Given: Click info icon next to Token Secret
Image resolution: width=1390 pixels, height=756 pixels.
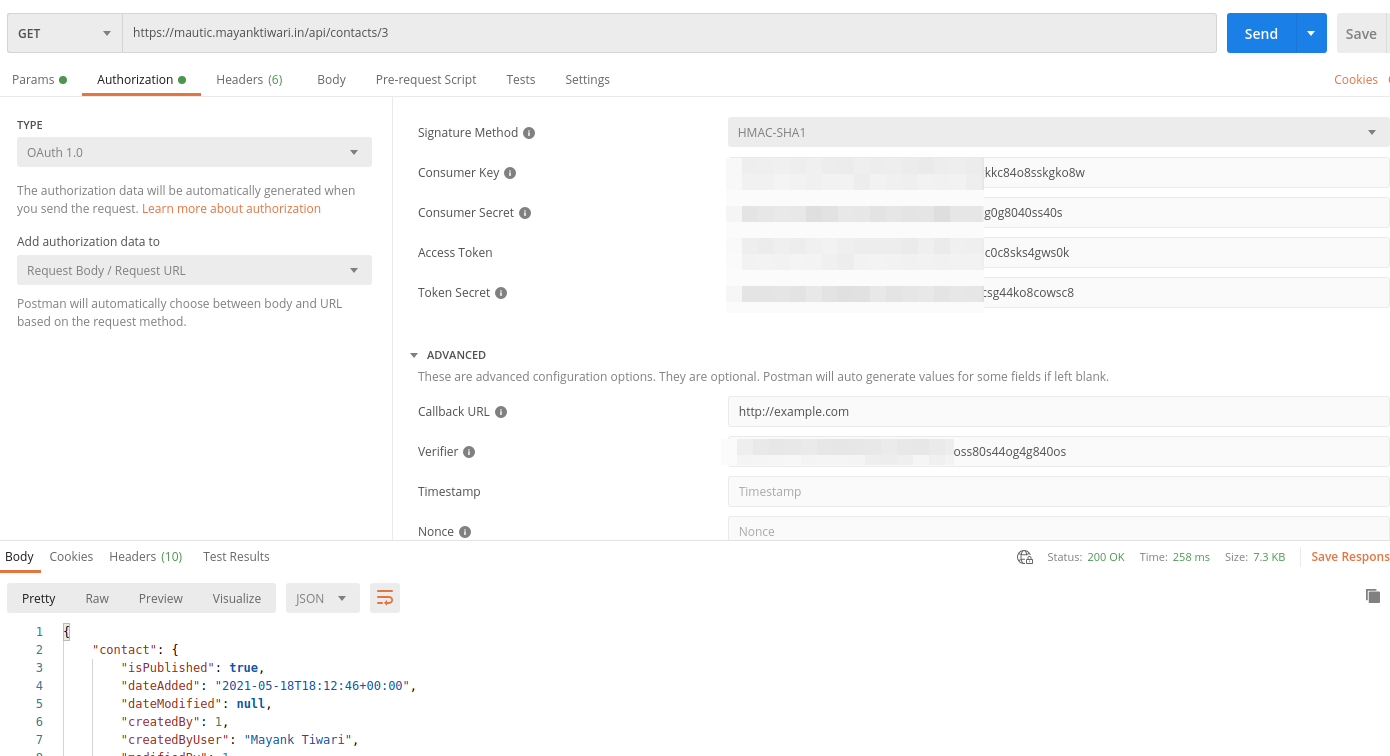Looking at the screenshot, I should pyautogui.click(x=501, y=293).
